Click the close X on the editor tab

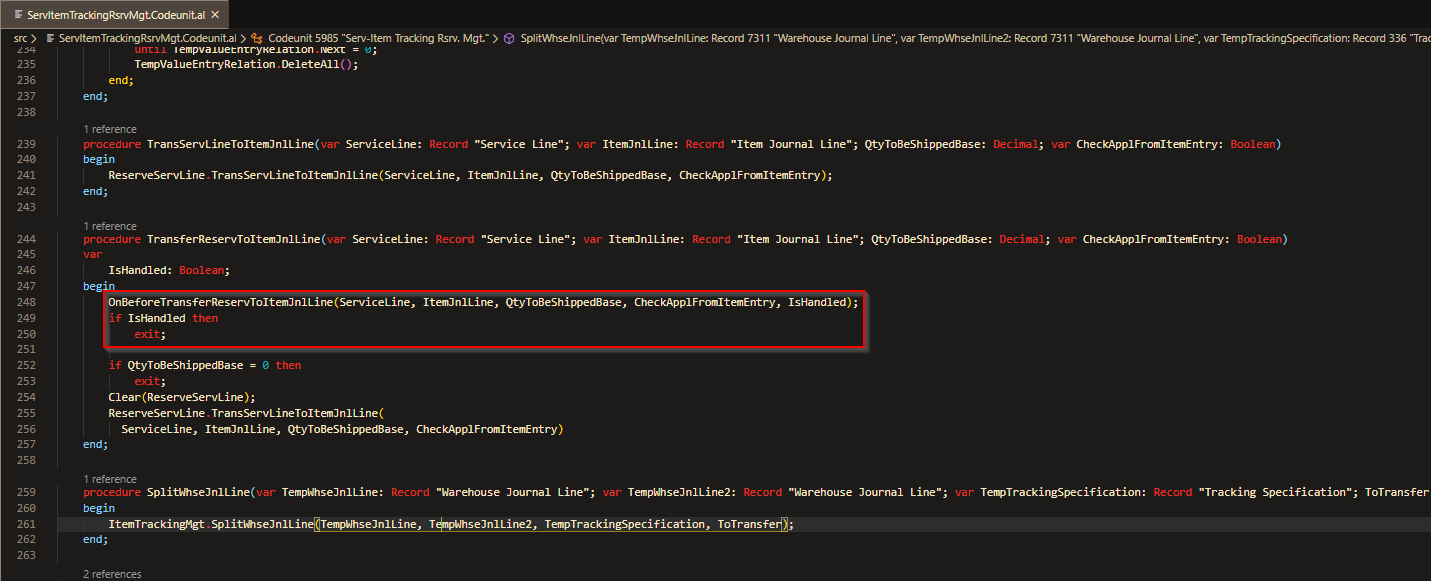[x=214, y=15]
